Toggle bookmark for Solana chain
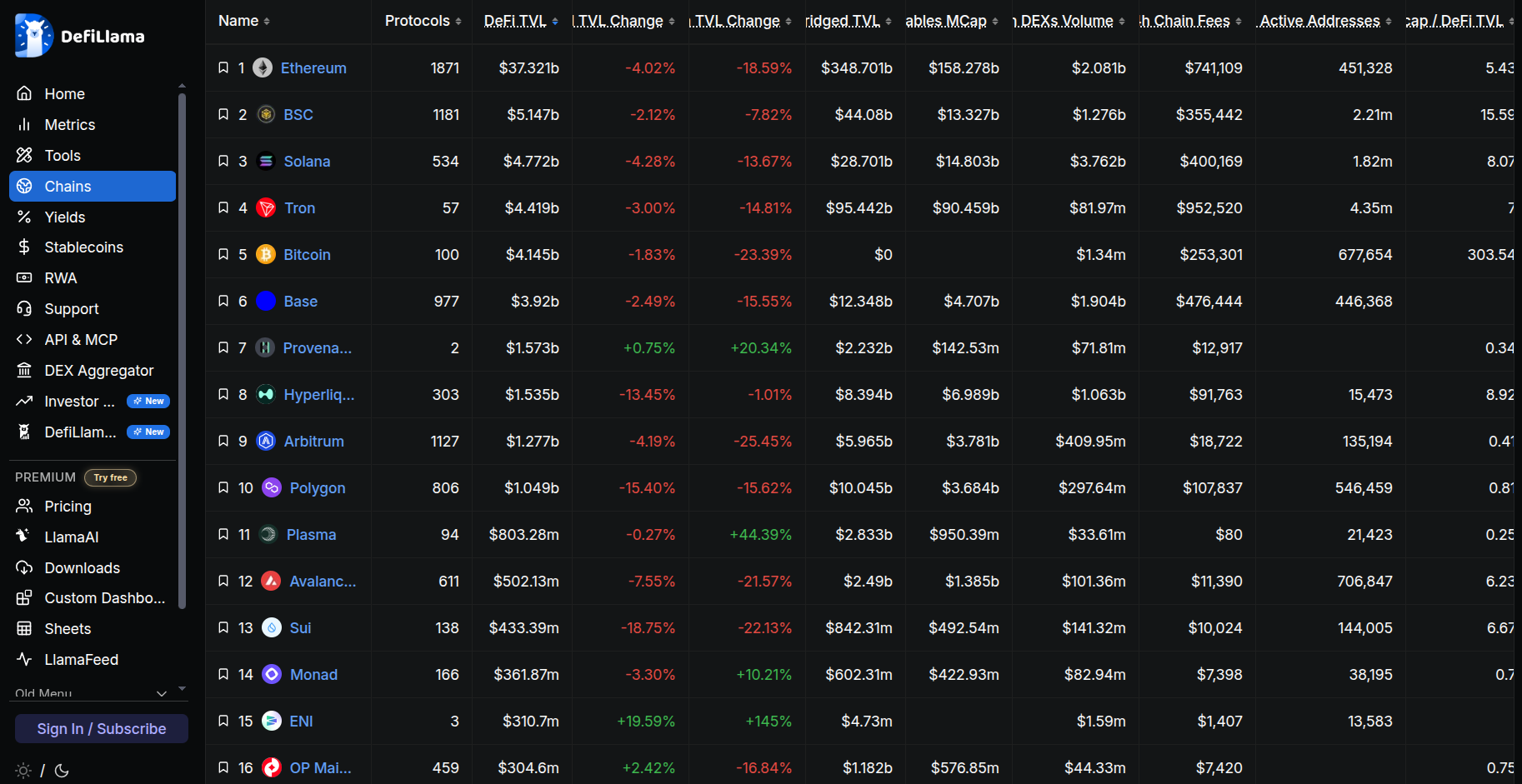This screenshot has height=784, width=1522. click(223, 161)
